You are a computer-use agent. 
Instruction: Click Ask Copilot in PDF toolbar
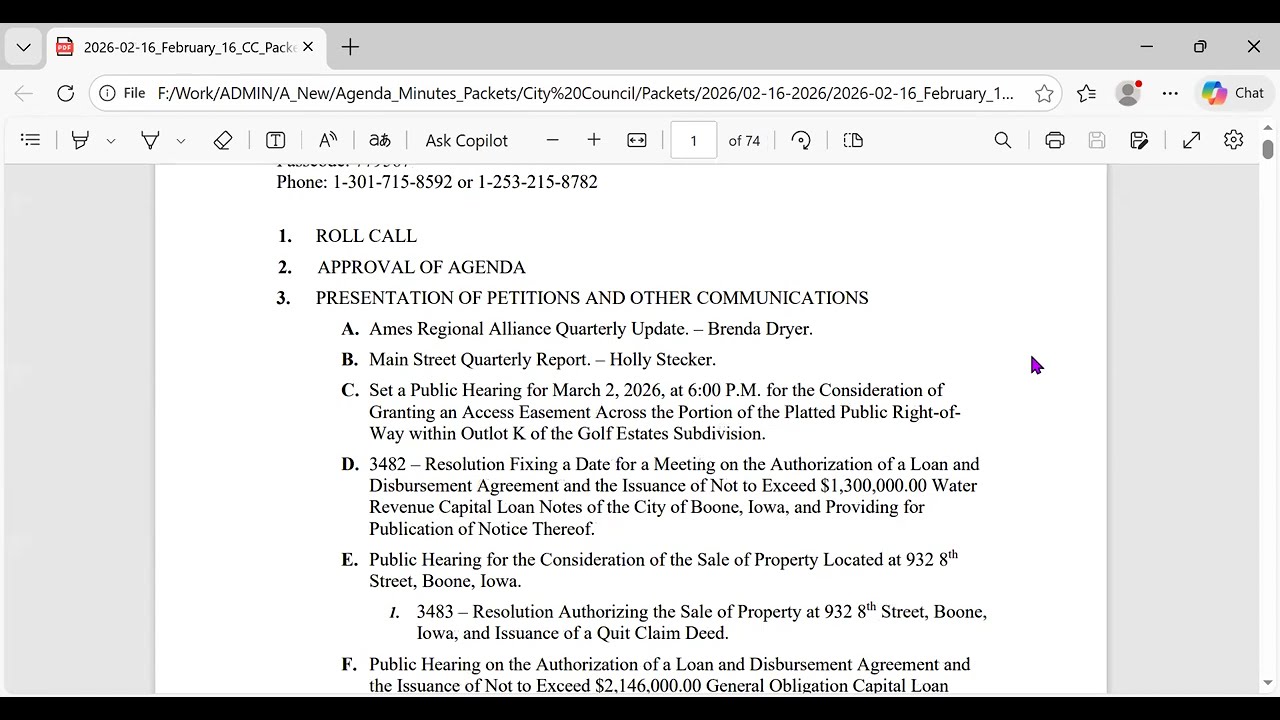coord(467,140)
